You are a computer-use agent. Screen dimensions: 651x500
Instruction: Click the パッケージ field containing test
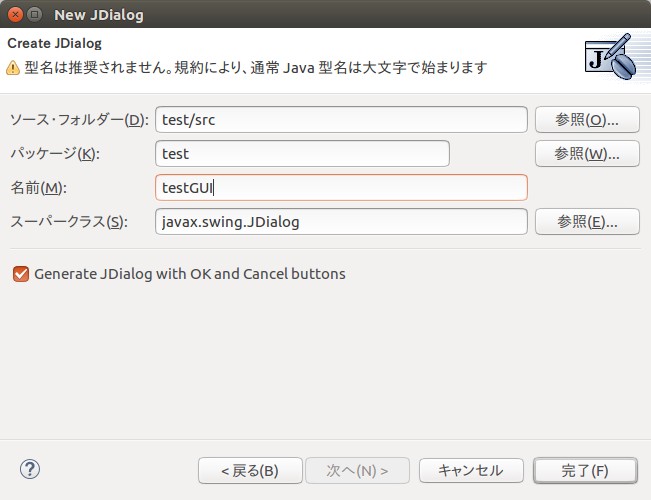[302, 154]
